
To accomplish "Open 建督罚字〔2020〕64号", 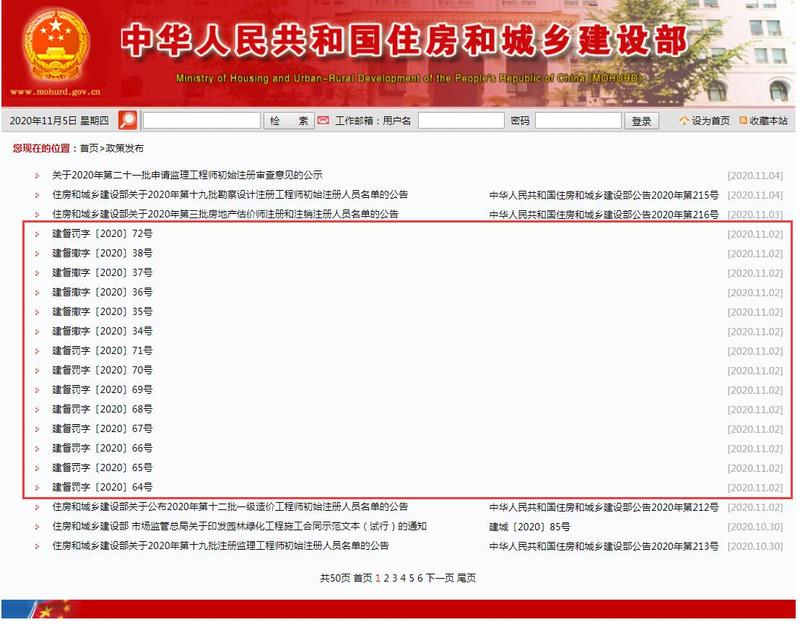I will (102, 487).
